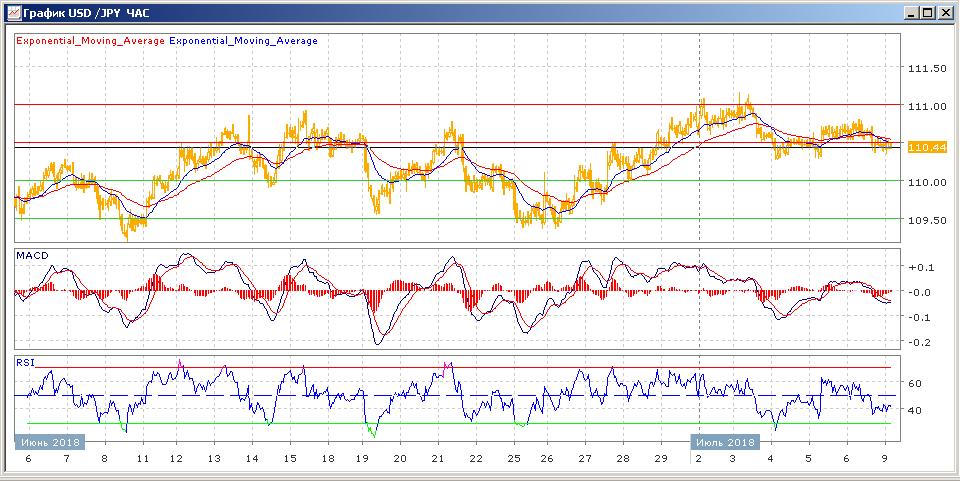The height and width of the screenshot is (481, 960).
Task: Click the -0.1 MACD scale value
Action: click(x=921, y=317)
